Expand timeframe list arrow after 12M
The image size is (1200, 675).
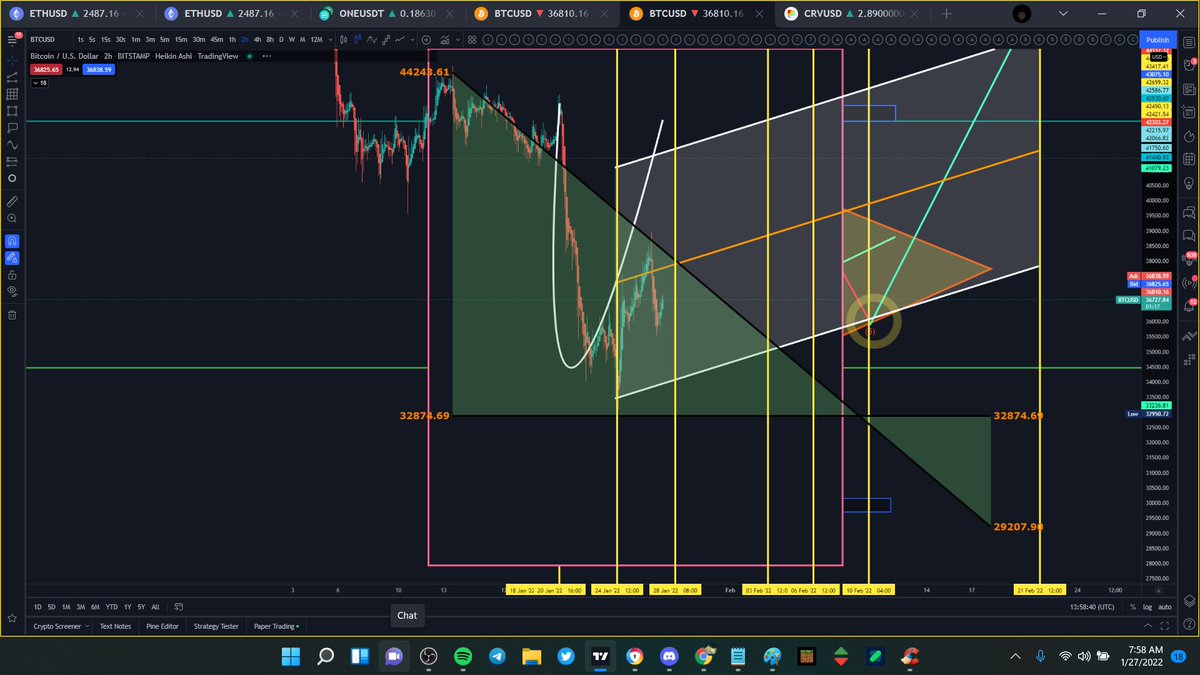pos(330,39)
